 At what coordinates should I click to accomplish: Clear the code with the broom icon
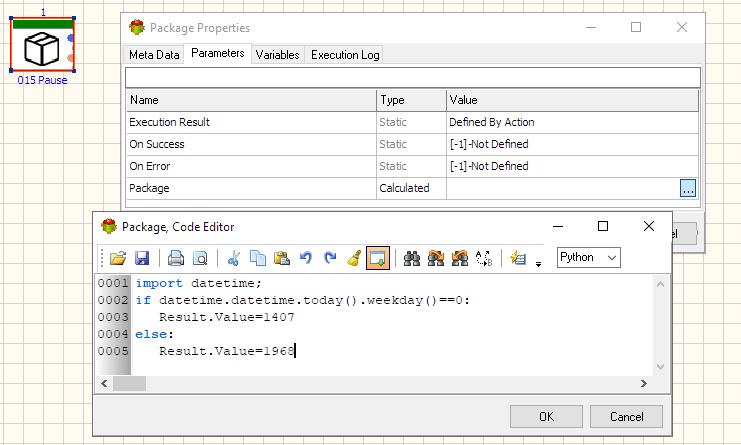[354, 258]
